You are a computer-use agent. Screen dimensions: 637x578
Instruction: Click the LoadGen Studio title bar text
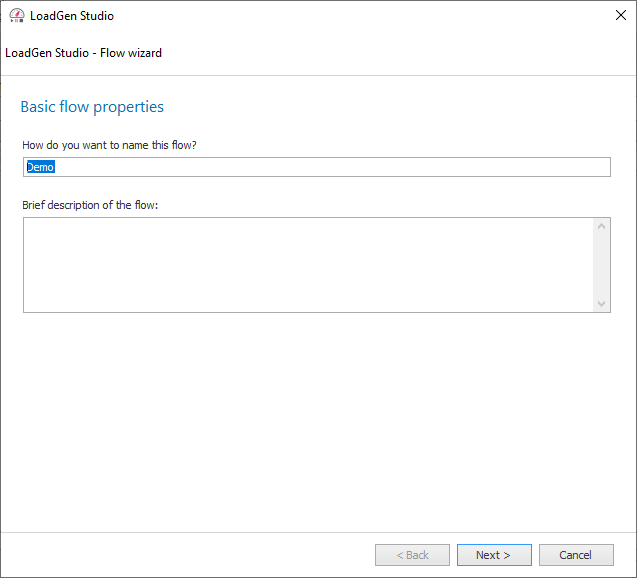pyautogui.click(x=72, y=16)
